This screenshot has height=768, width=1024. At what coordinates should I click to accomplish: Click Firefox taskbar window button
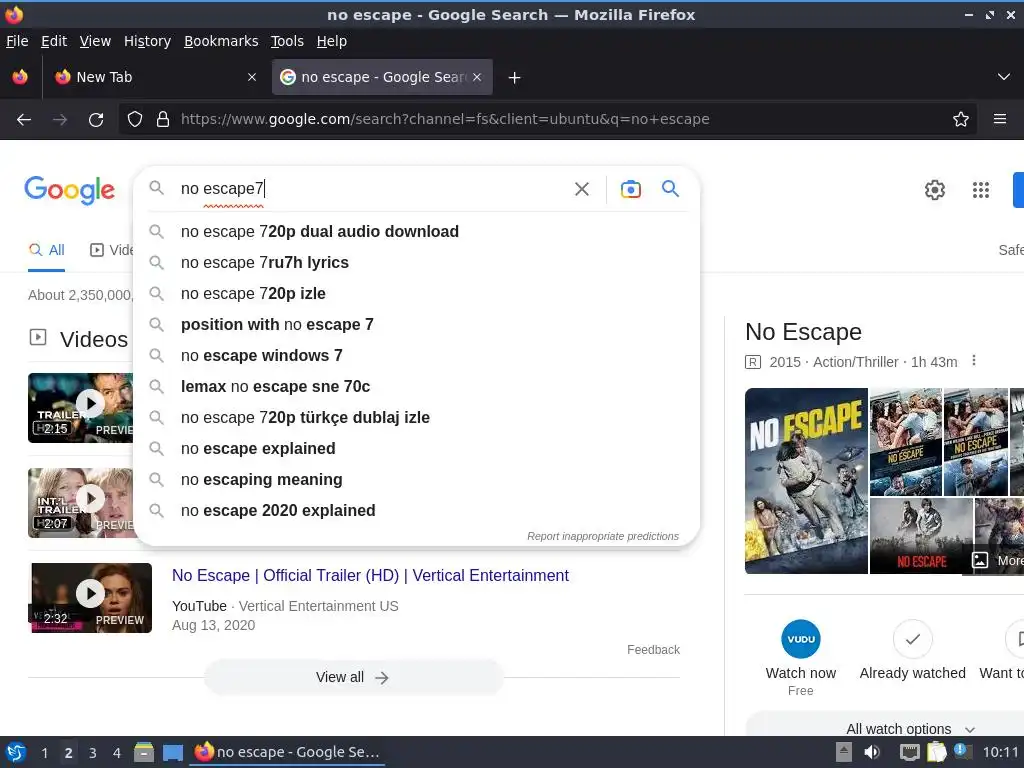click(287, 752)
